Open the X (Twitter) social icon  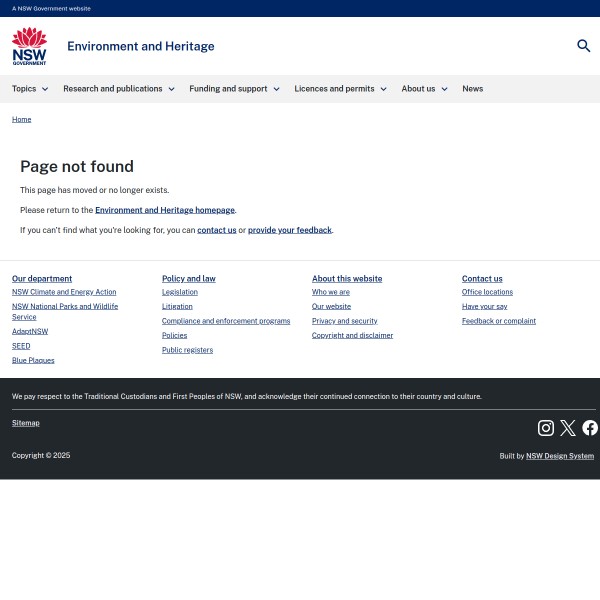pos(568,428)
